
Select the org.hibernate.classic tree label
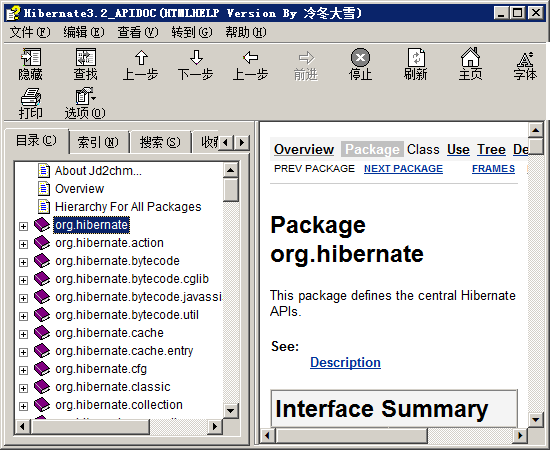point(113,387)
